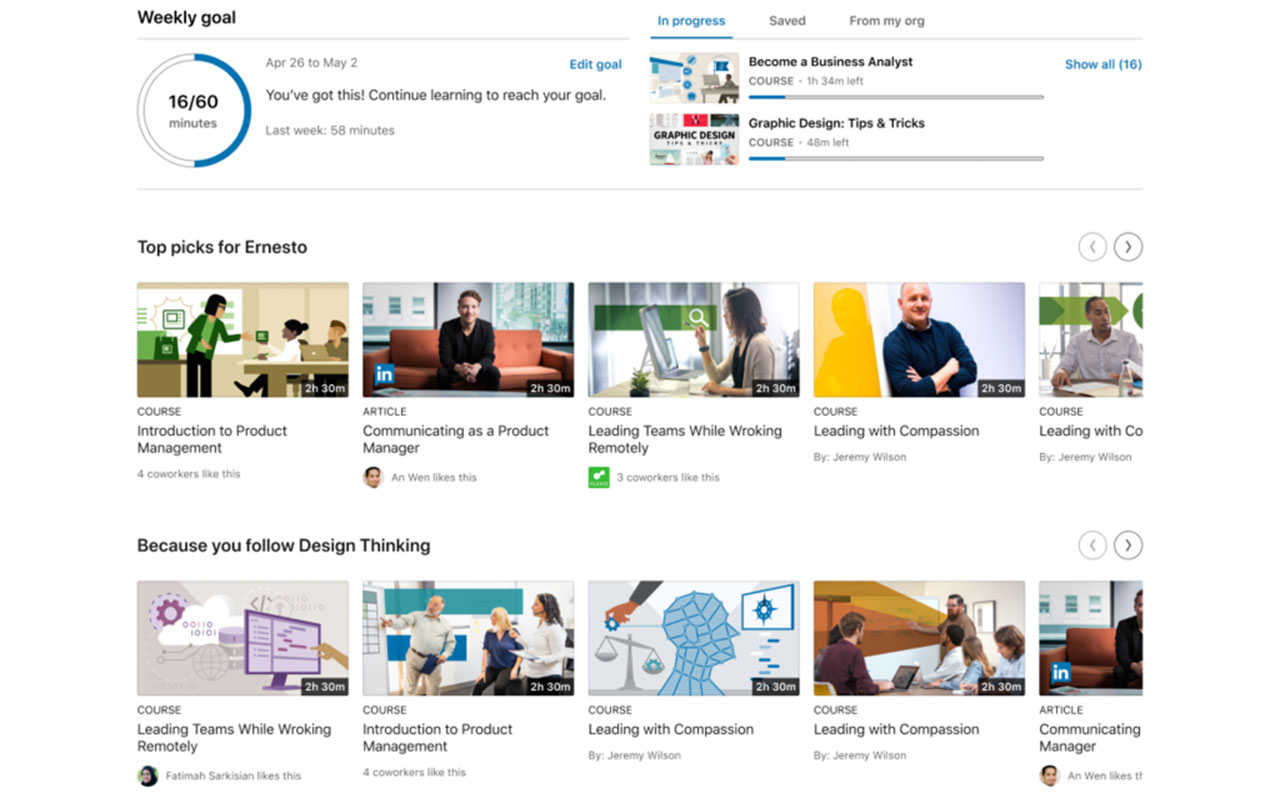Open the From my org tab
This screenshot has height=800, width=1280.
886,20
